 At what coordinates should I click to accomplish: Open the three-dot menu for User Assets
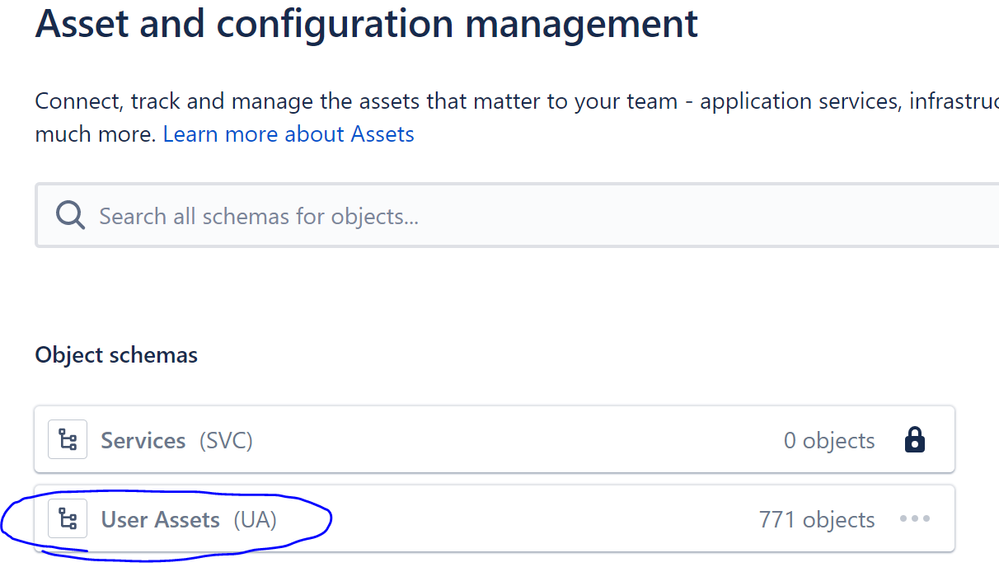[x=914, y=519]
